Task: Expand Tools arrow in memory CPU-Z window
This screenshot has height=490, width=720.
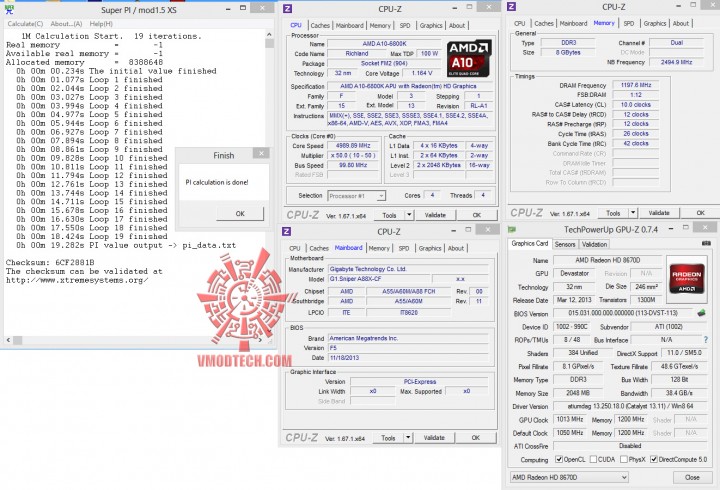Action: [633, 213]
